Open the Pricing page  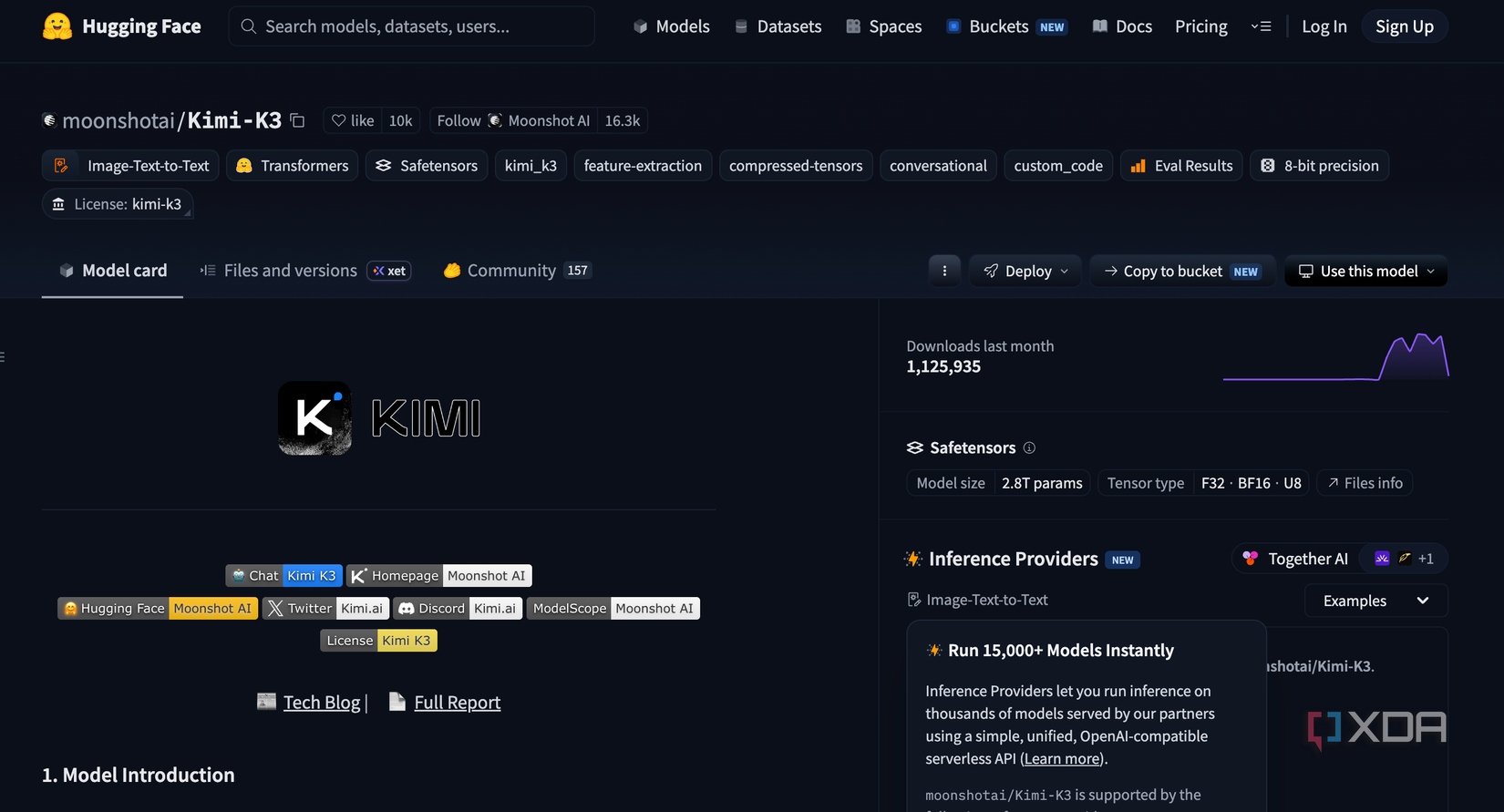point(1201,26)
